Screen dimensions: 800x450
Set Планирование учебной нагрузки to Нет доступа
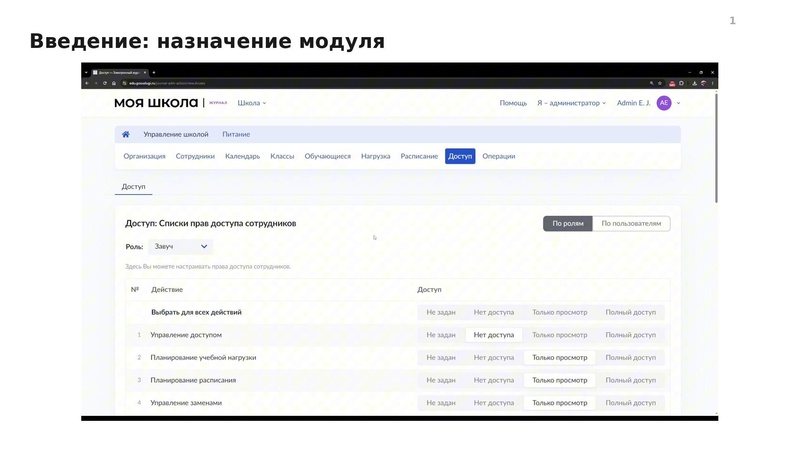[494, 358]
